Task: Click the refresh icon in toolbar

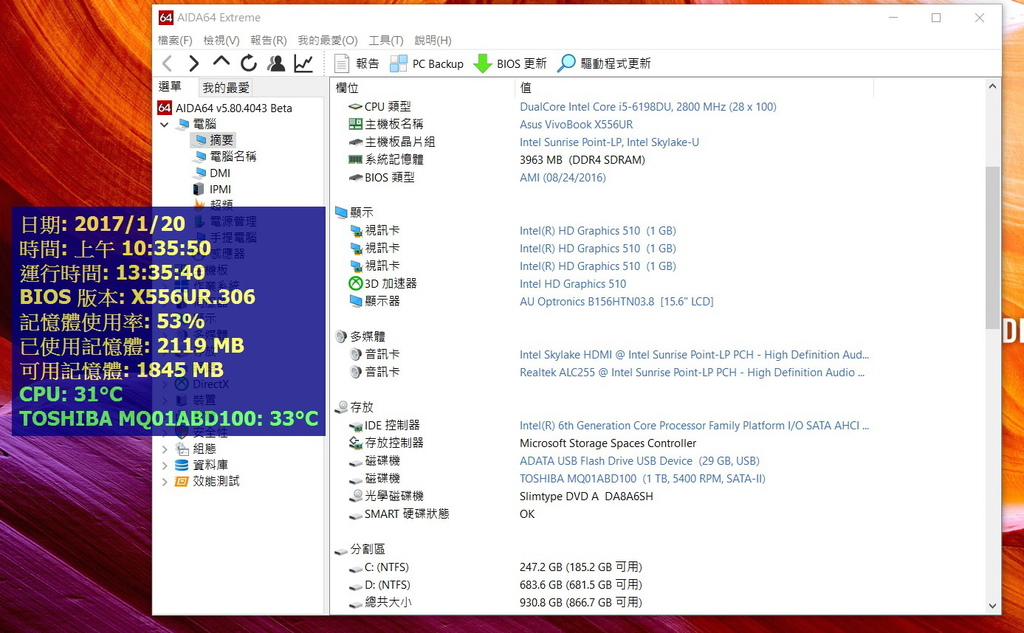Action: 249,63
